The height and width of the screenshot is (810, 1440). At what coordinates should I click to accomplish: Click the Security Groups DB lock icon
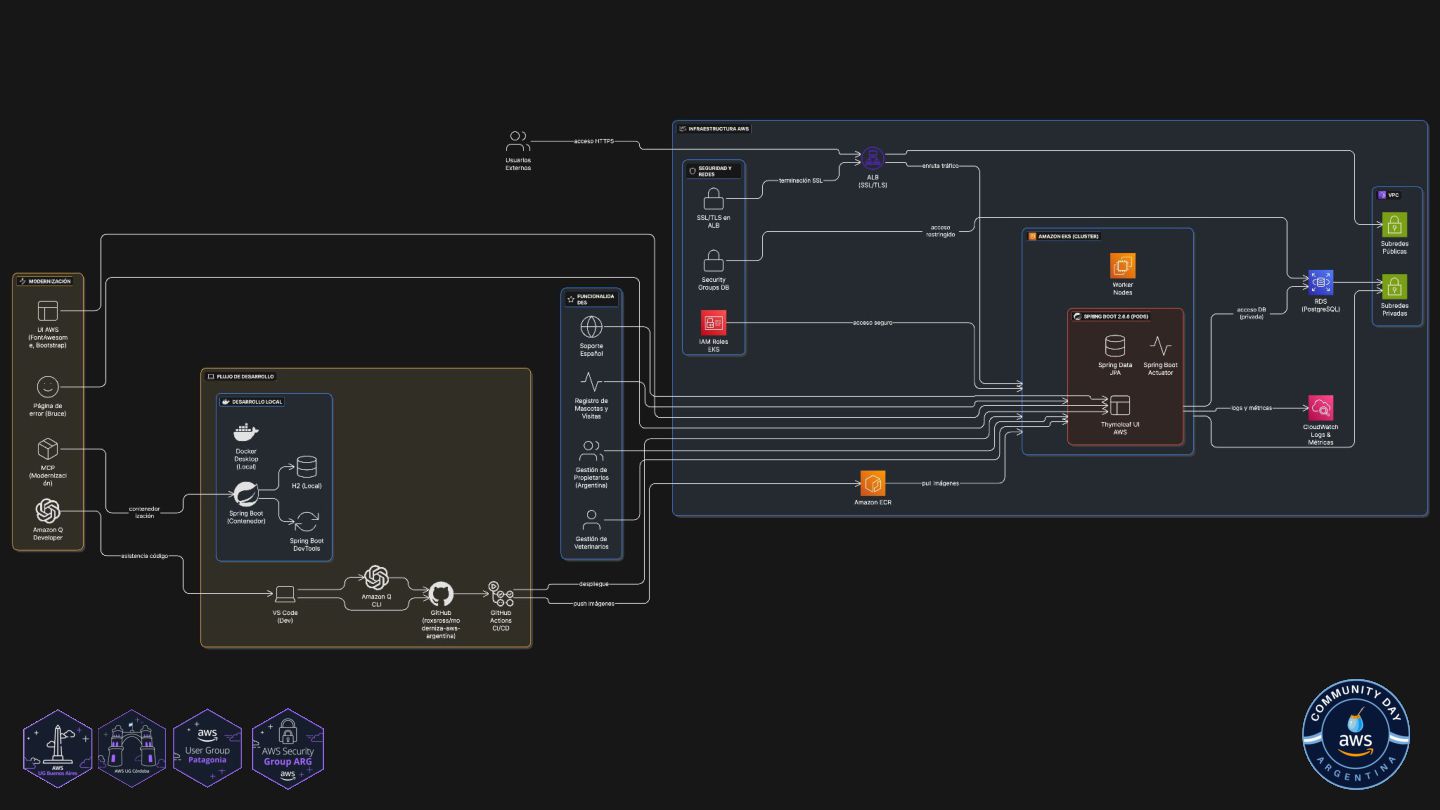point(714,261)
